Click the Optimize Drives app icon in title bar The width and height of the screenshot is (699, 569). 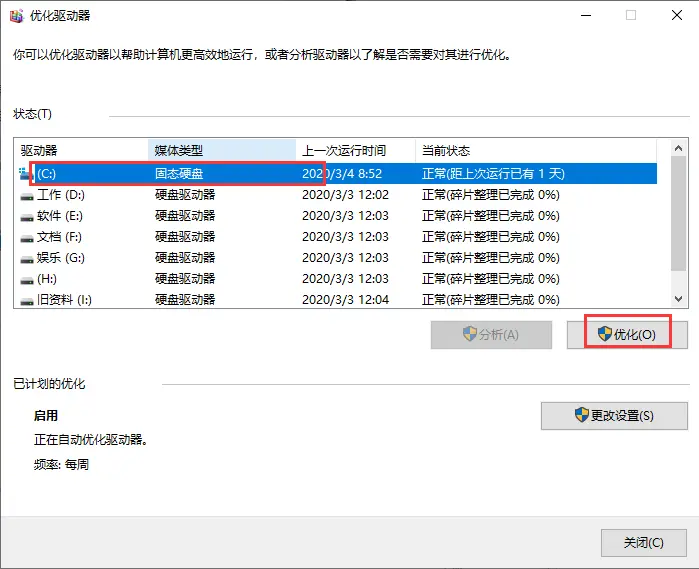point(17,16)
